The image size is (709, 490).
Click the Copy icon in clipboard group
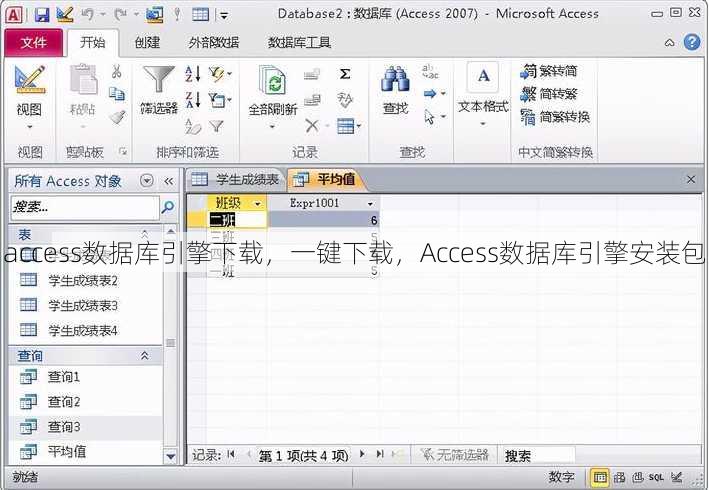pyautogui.click(x=117, y=94)
